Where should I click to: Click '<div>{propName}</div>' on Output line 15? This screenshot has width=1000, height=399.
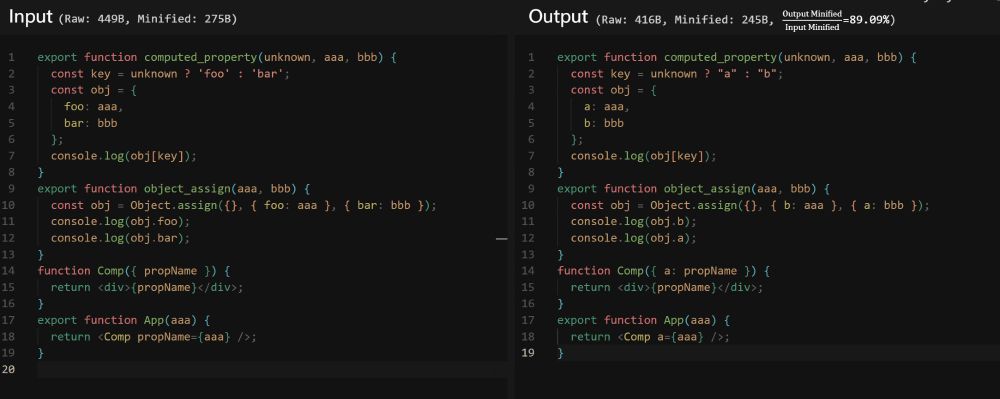pos(687,287)
